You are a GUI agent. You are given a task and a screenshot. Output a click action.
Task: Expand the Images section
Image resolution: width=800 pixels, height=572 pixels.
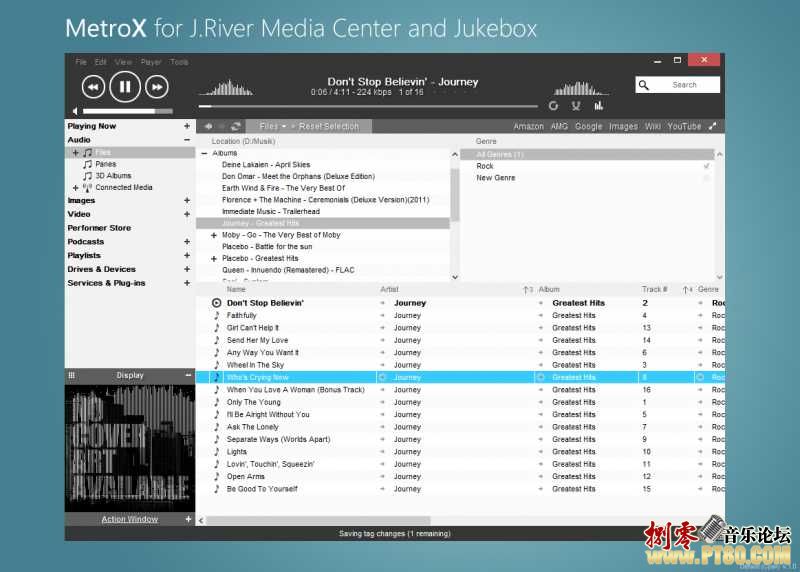tap(187, 201)
